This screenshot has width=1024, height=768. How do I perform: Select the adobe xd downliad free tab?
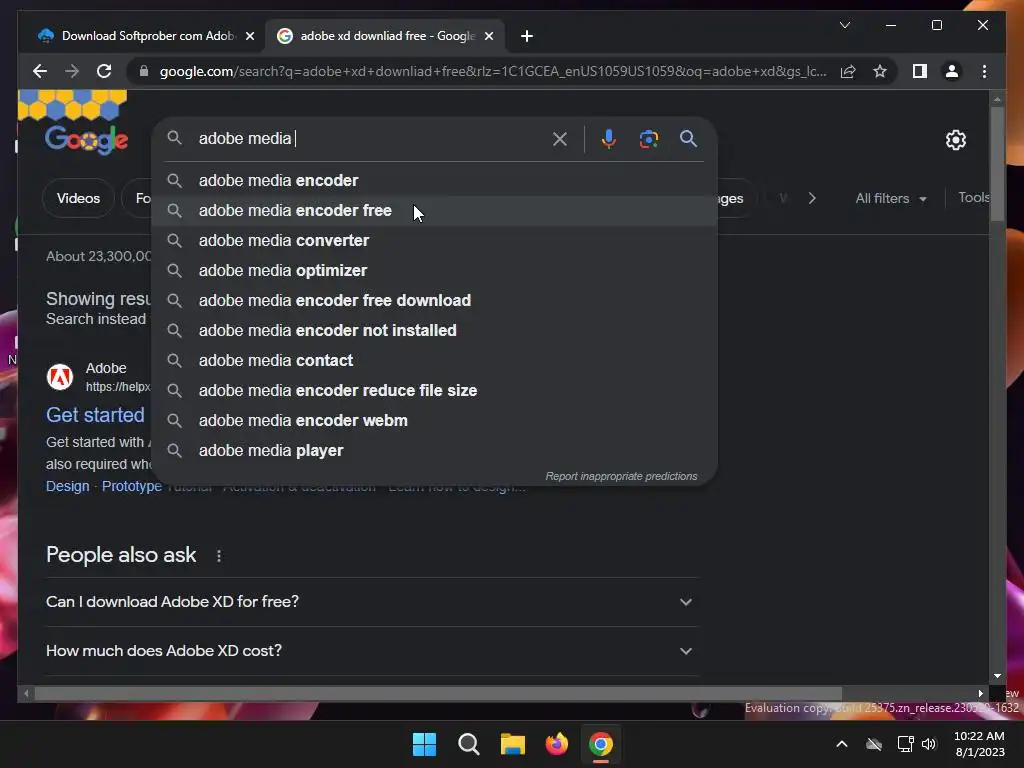coord(385,36)
